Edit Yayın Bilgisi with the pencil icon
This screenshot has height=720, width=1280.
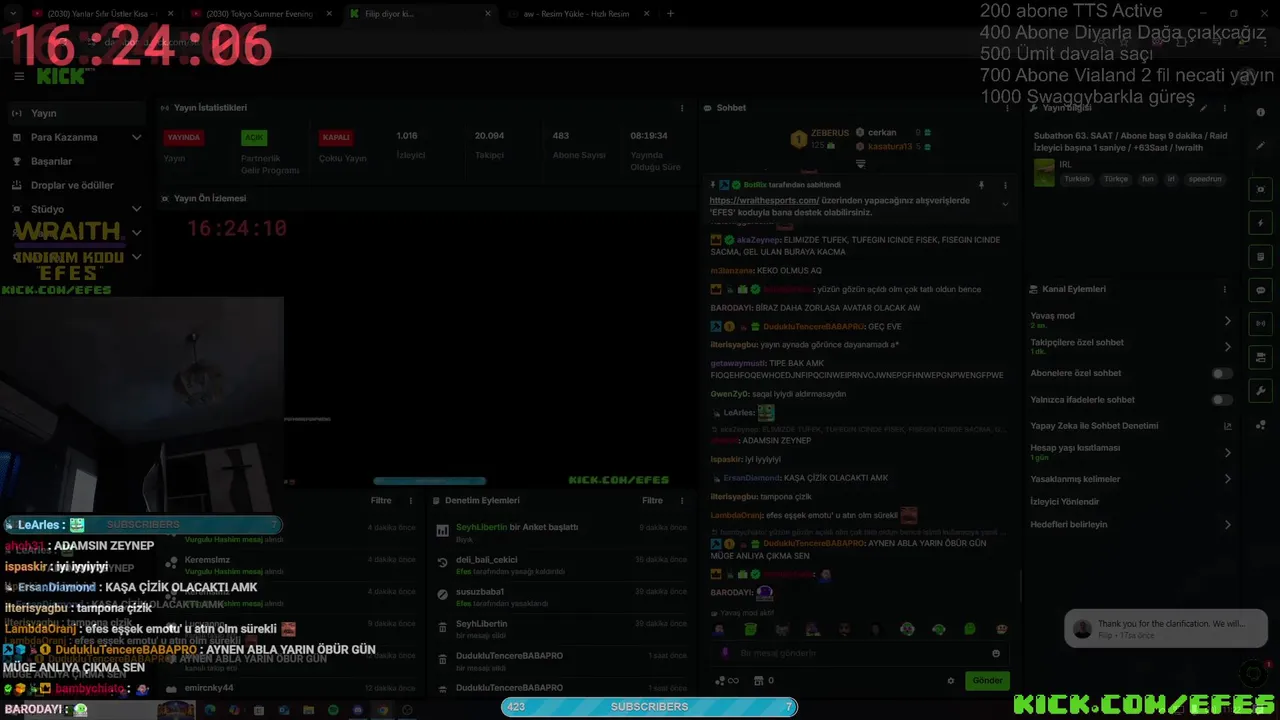point(1204,108)
